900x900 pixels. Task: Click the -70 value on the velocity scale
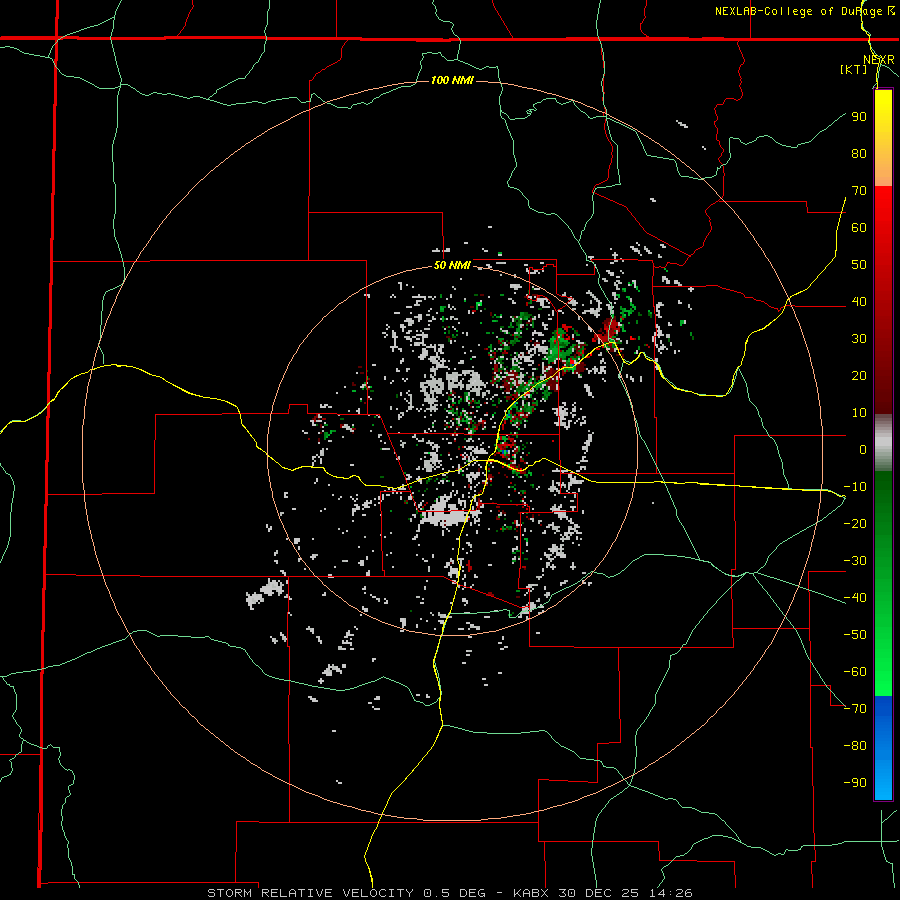pyautogui.click(x=855, y=709)
